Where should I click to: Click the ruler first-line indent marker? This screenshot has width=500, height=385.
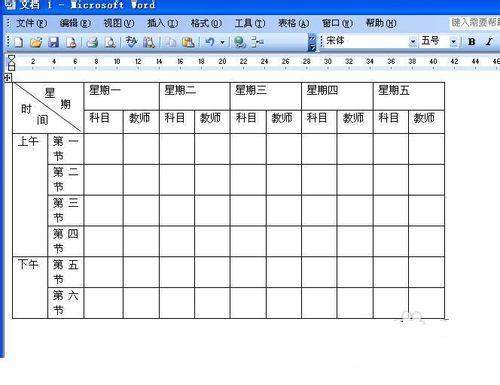12,59
